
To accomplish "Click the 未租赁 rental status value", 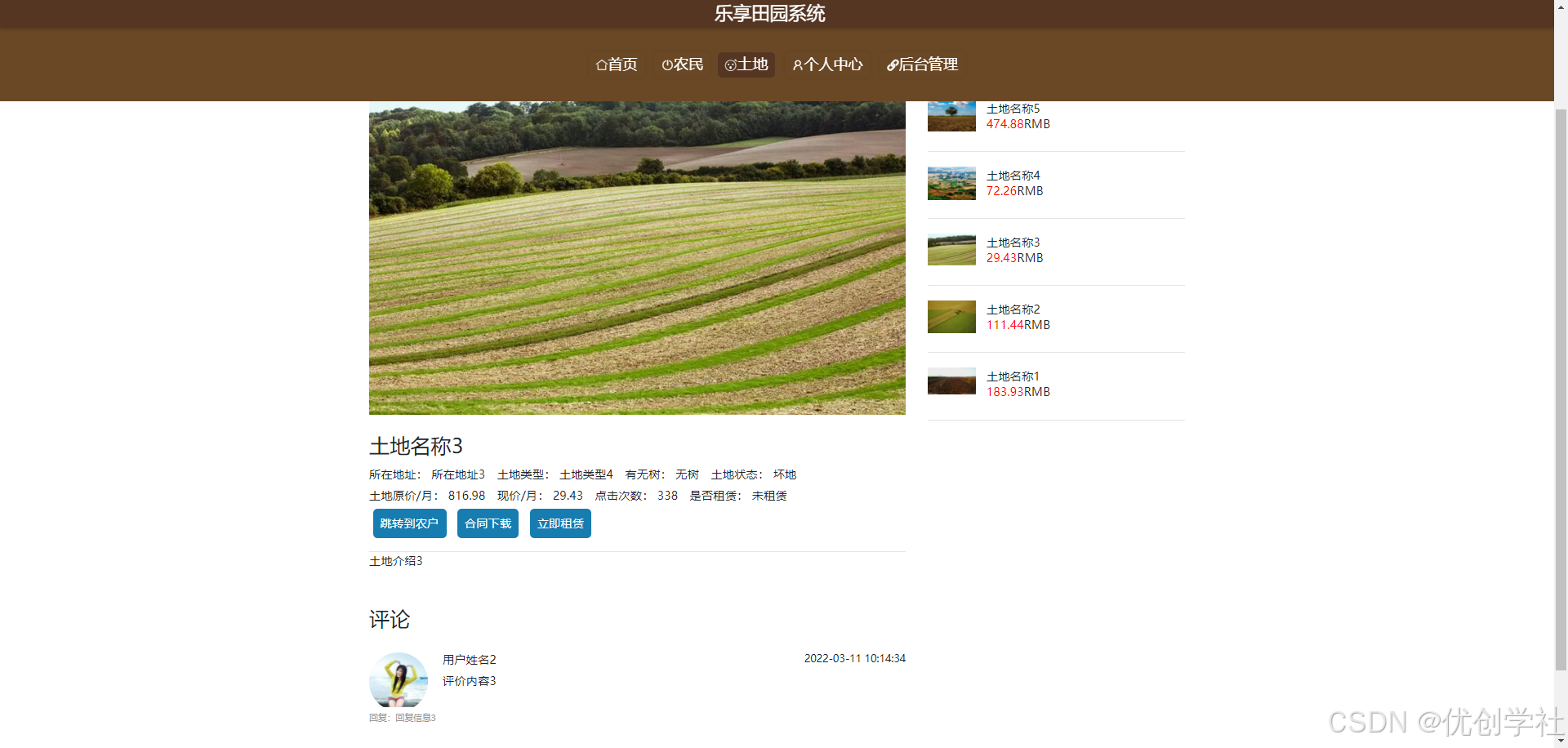I will (769, 496).
